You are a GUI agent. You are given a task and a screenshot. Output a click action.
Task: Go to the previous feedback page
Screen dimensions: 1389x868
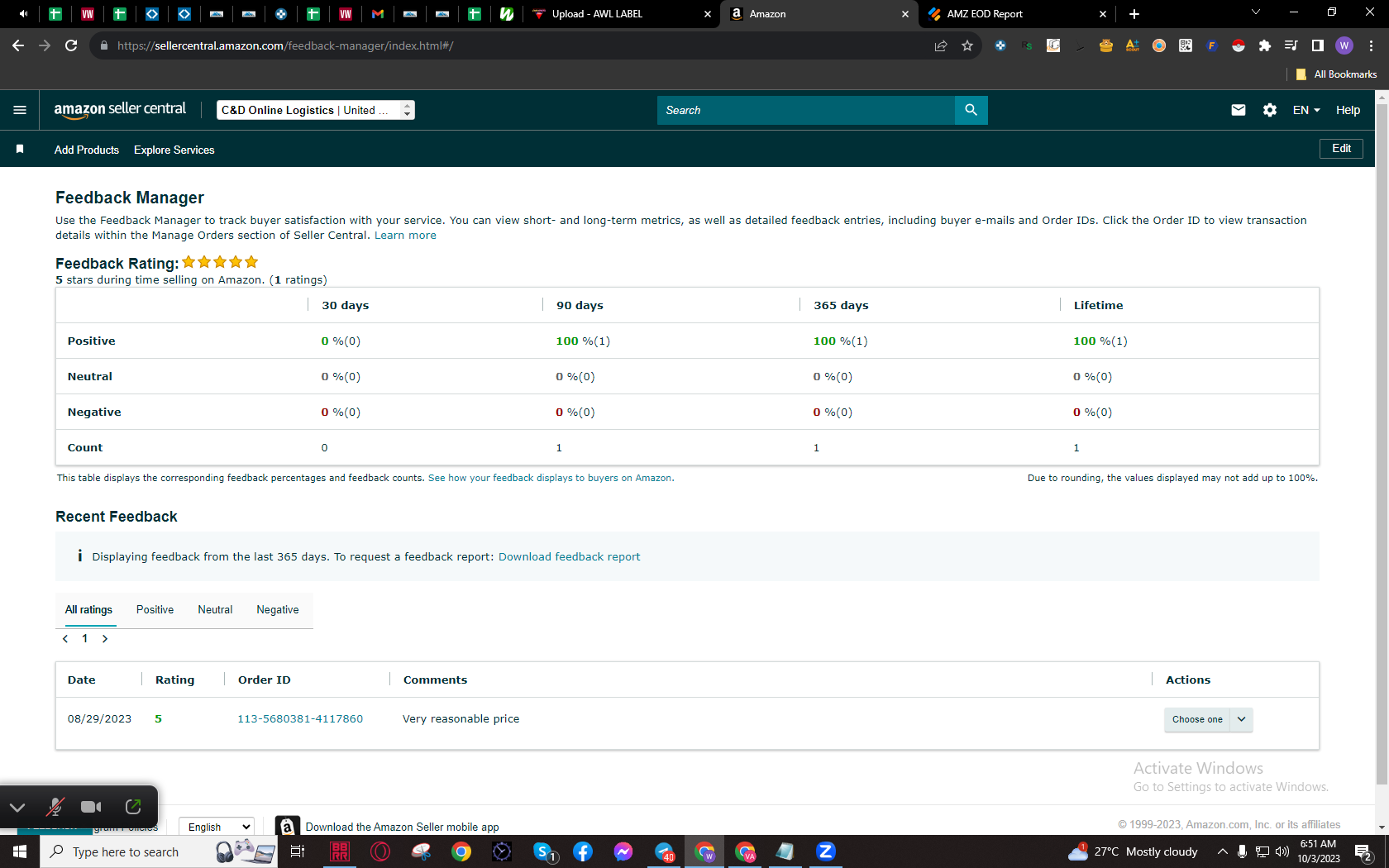(65, 638)
